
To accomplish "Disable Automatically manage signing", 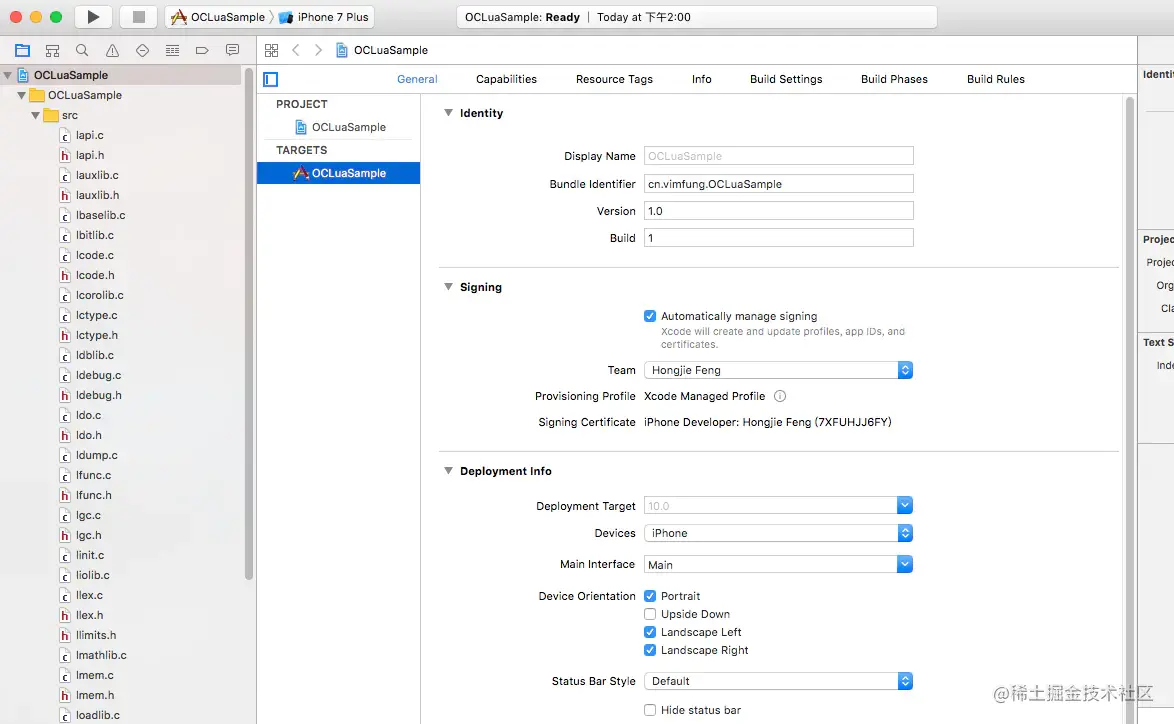I will 650,316.
